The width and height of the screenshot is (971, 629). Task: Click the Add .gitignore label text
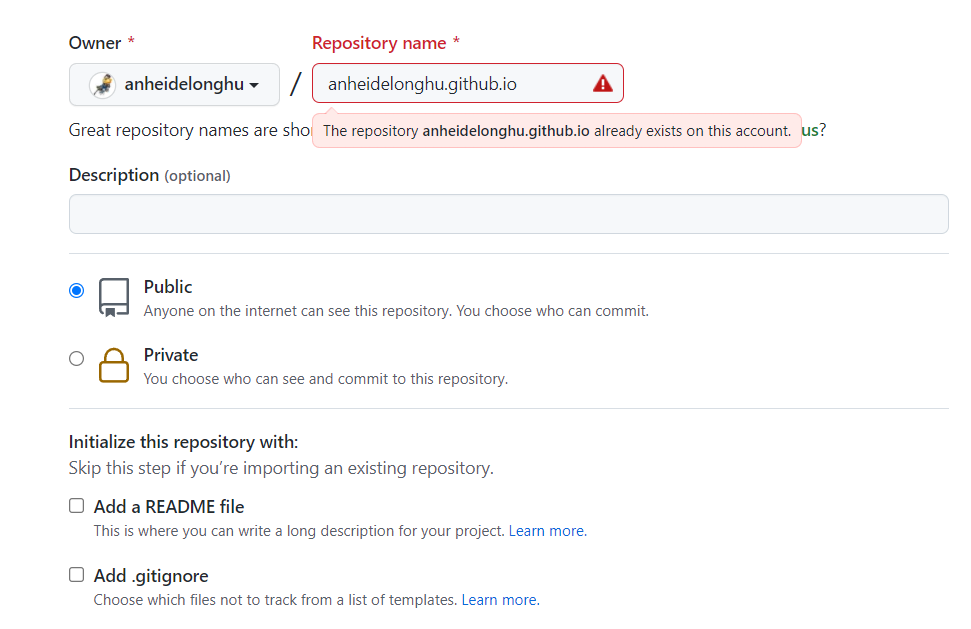click(151, 576)
